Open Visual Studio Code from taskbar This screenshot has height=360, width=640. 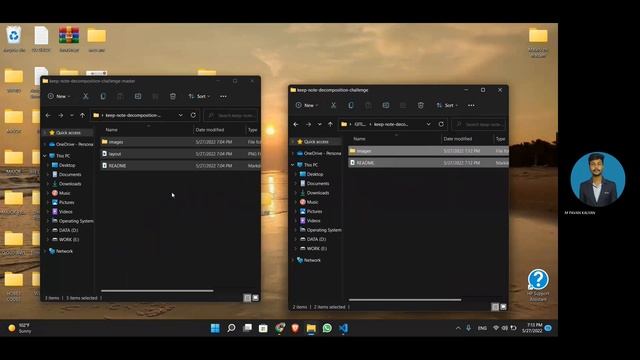point(343,328)
